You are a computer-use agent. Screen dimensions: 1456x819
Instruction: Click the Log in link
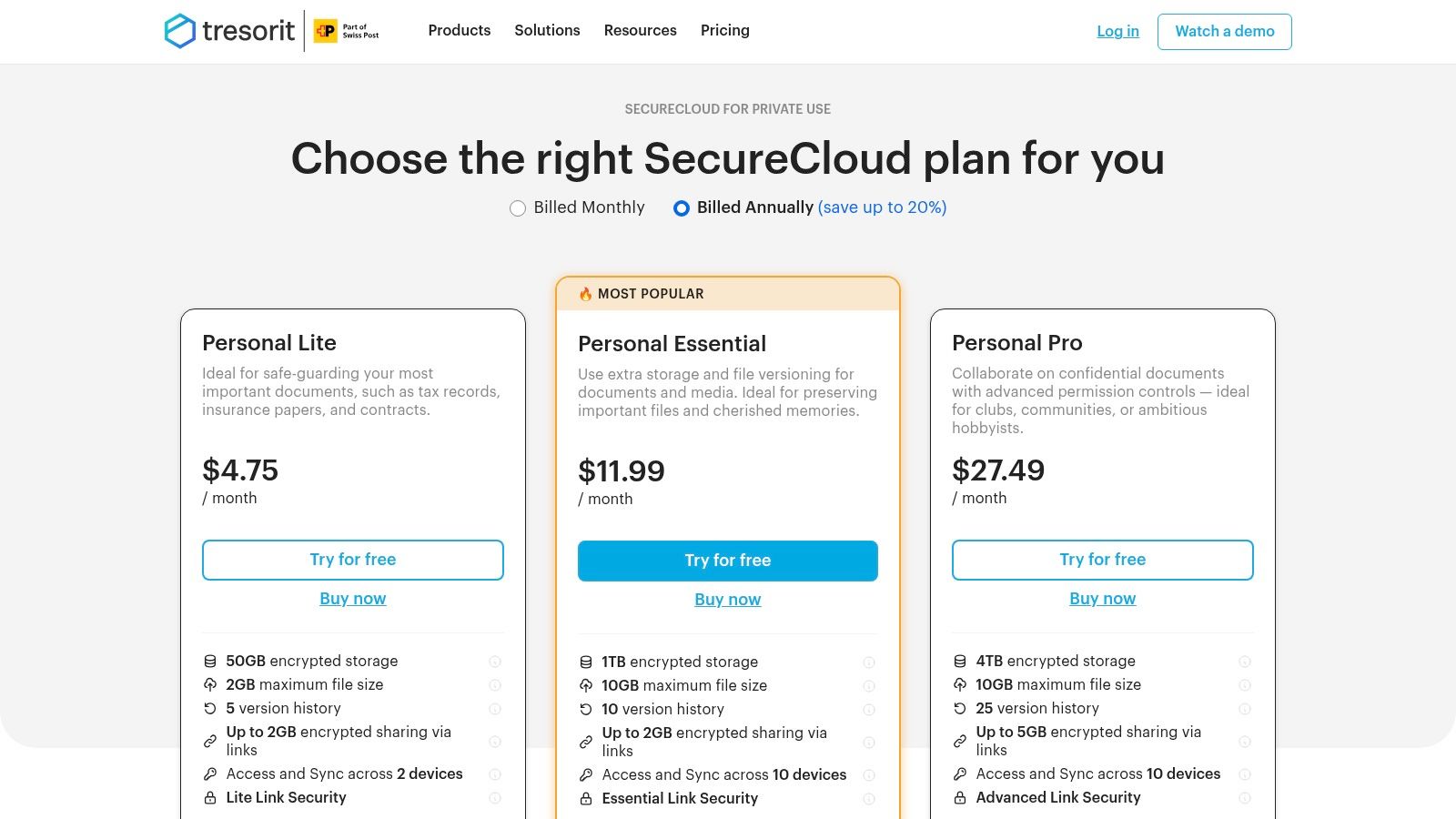[x=1117, y=31]
